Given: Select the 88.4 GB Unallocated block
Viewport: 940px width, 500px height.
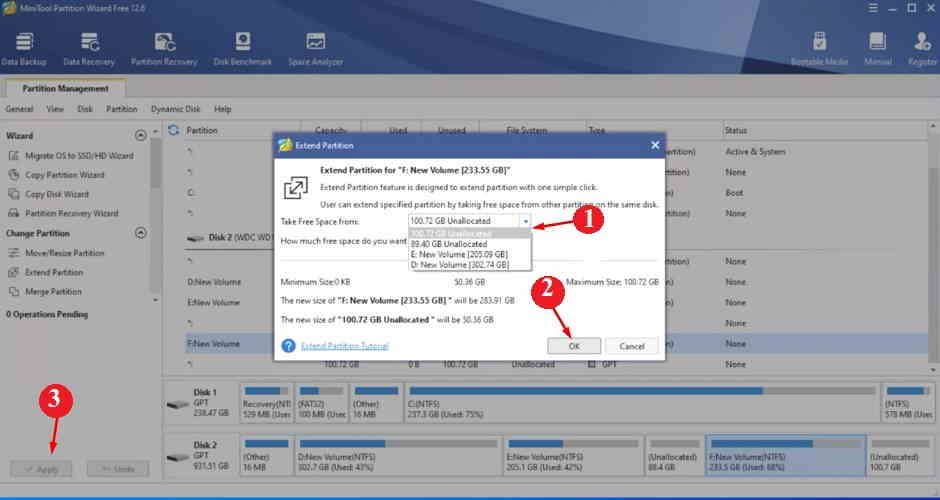Looking at the screenshot, I should pos(674,455).
